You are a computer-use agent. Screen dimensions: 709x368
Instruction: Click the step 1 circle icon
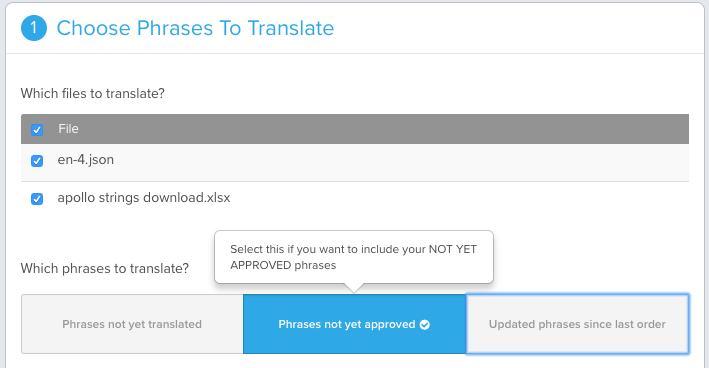click(34, 28)
